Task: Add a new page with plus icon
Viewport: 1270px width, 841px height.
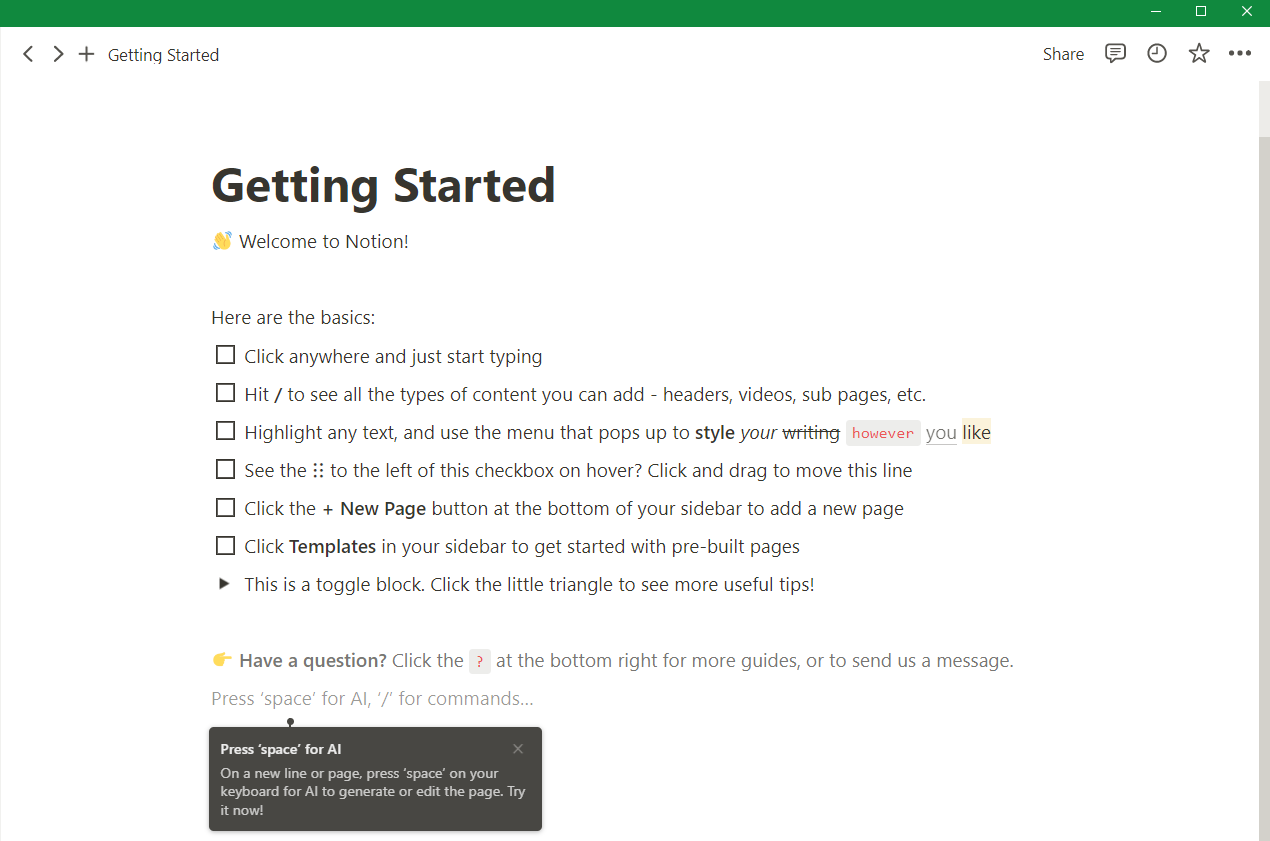Action: pyautogui.click(x=87, y=54)
